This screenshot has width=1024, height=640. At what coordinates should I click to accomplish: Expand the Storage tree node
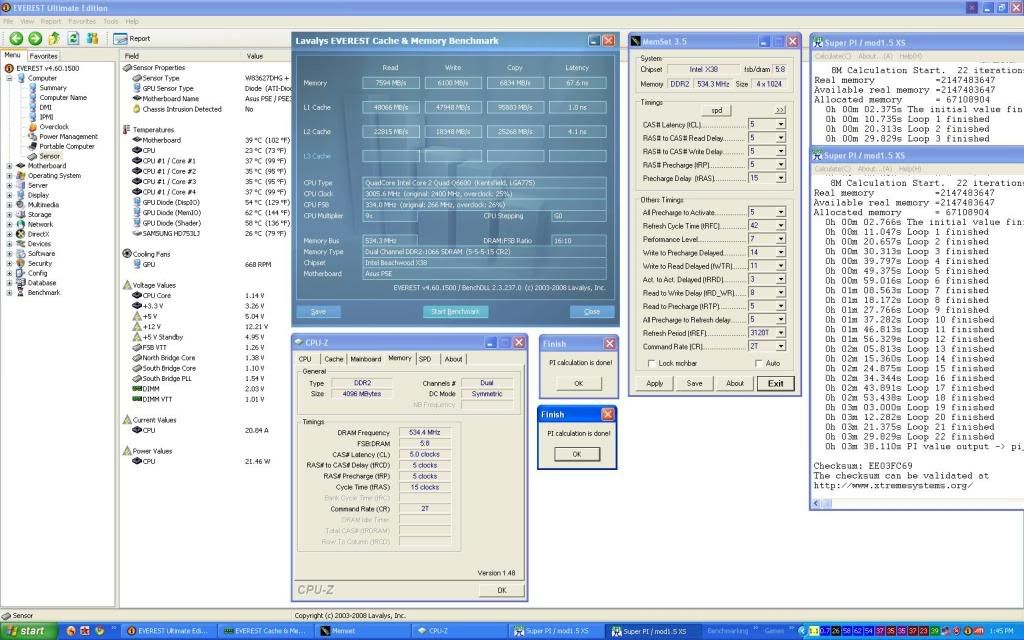(9, 214)
